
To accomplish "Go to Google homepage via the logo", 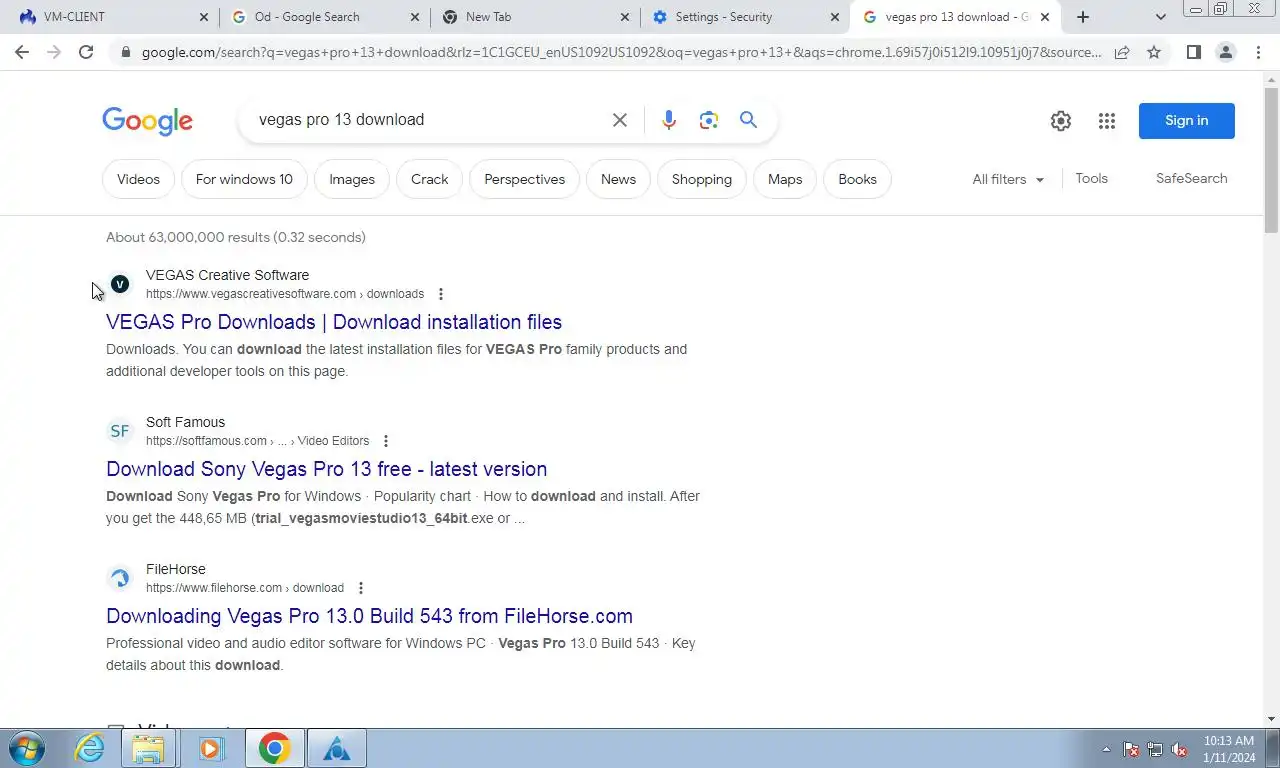I will point(147,121).
